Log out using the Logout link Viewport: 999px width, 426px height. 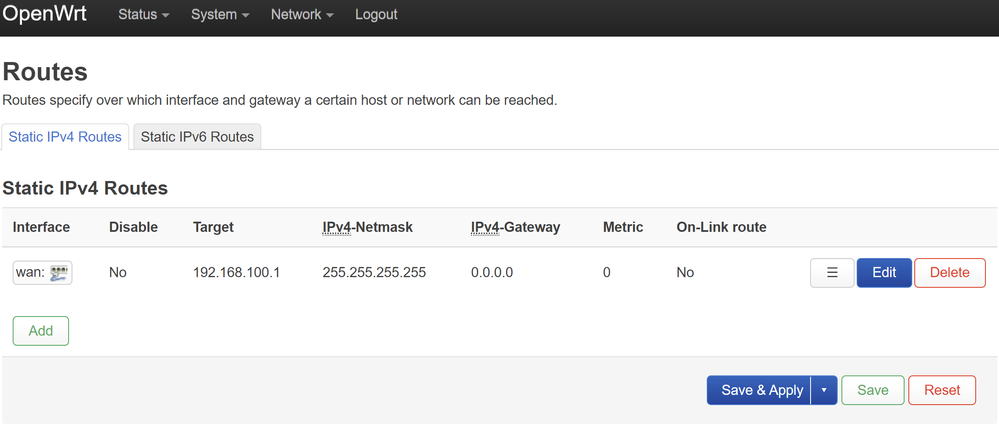click(x=376, y=15)
